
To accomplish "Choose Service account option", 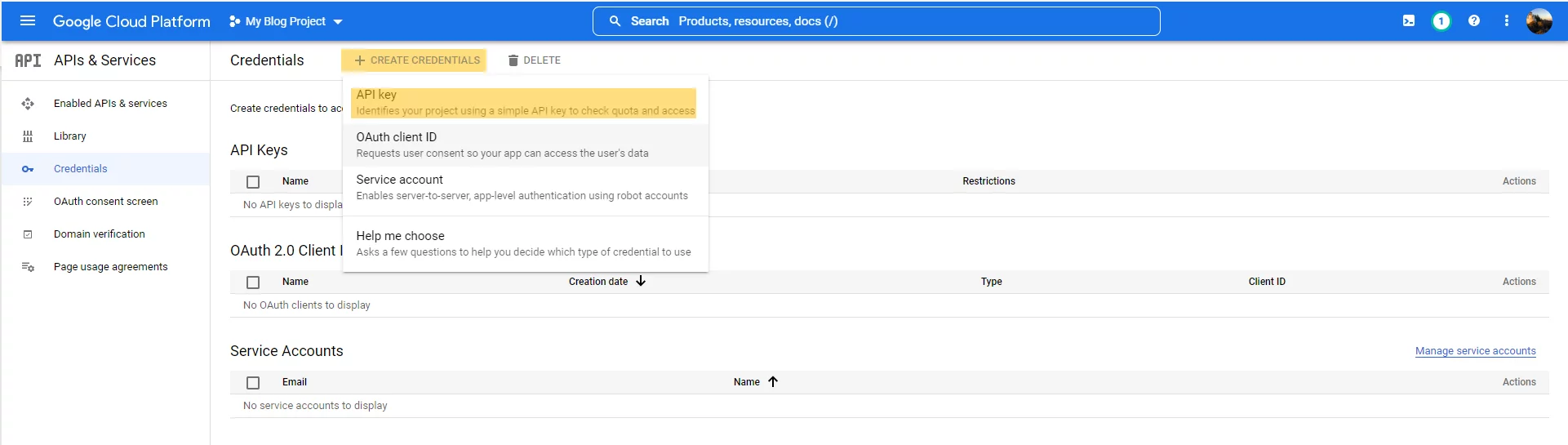I will coord(526,187).
